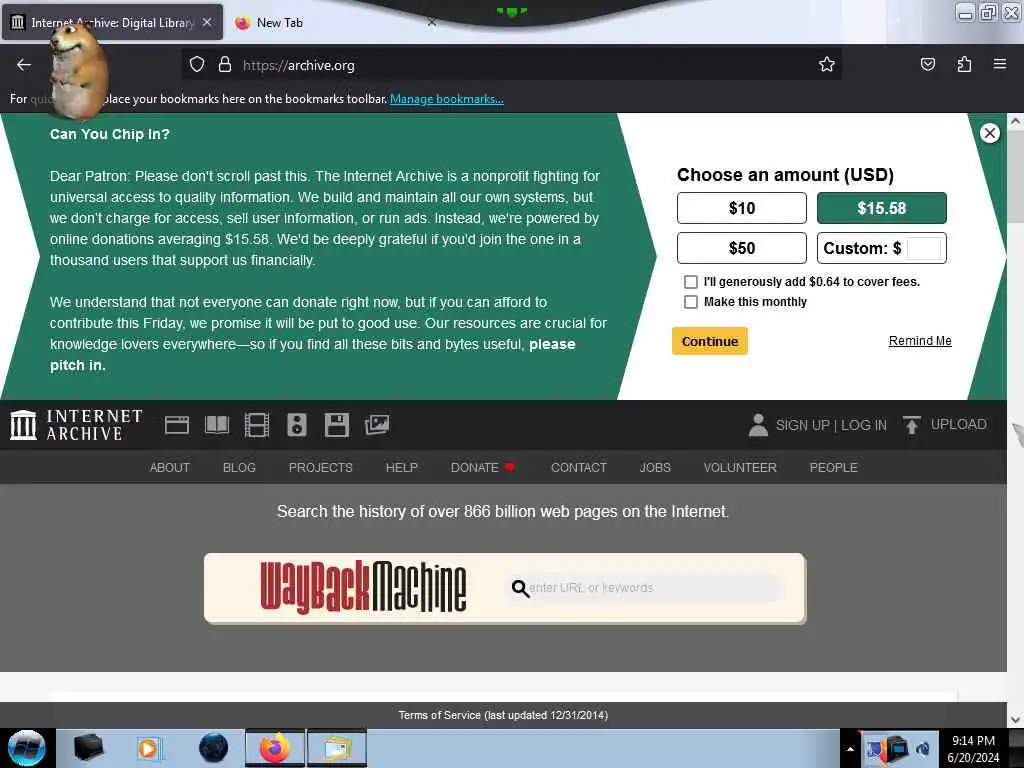Open the Web (Wayback) media icon

click(176, 425)
